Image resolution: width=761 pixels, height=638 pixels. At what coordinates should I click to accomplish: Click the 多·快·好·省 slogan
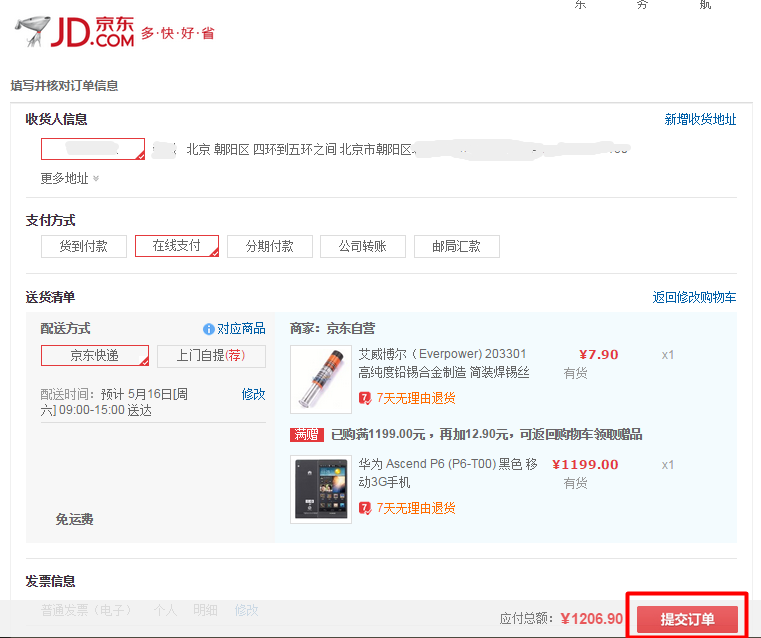[178, 33]
